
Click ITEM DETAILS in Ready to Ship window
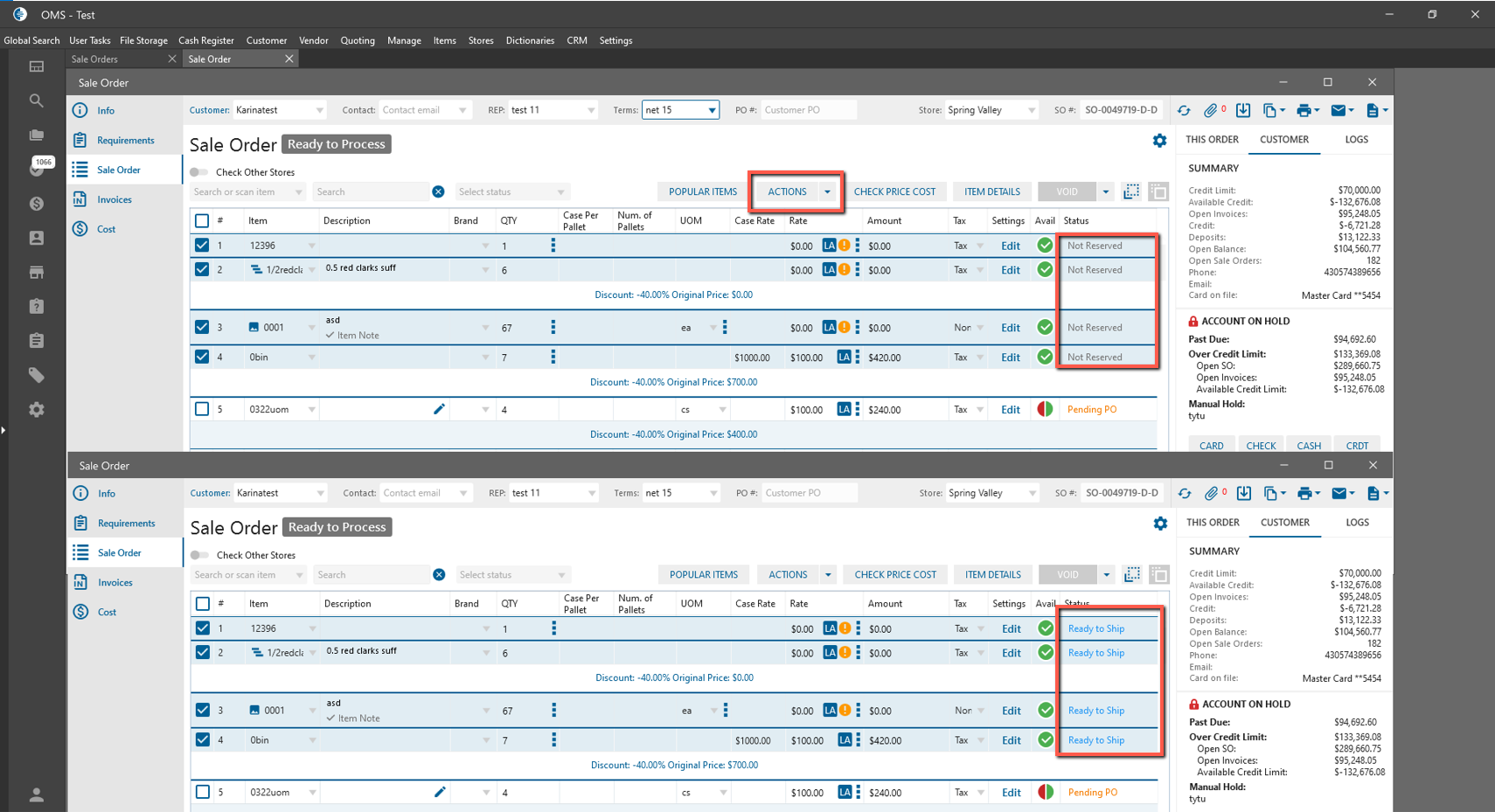(993, 574)
